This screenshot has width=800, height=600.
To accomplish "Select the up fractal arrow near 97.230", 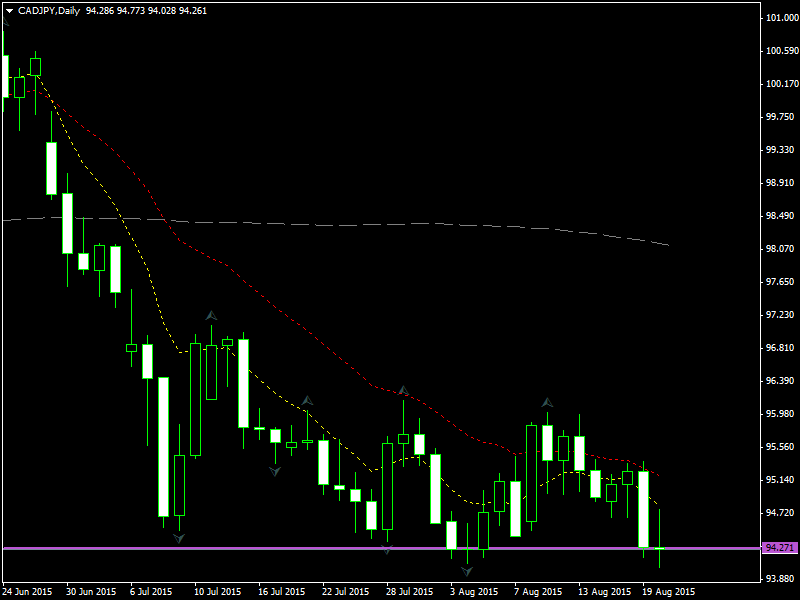I will tap(211, 316).
